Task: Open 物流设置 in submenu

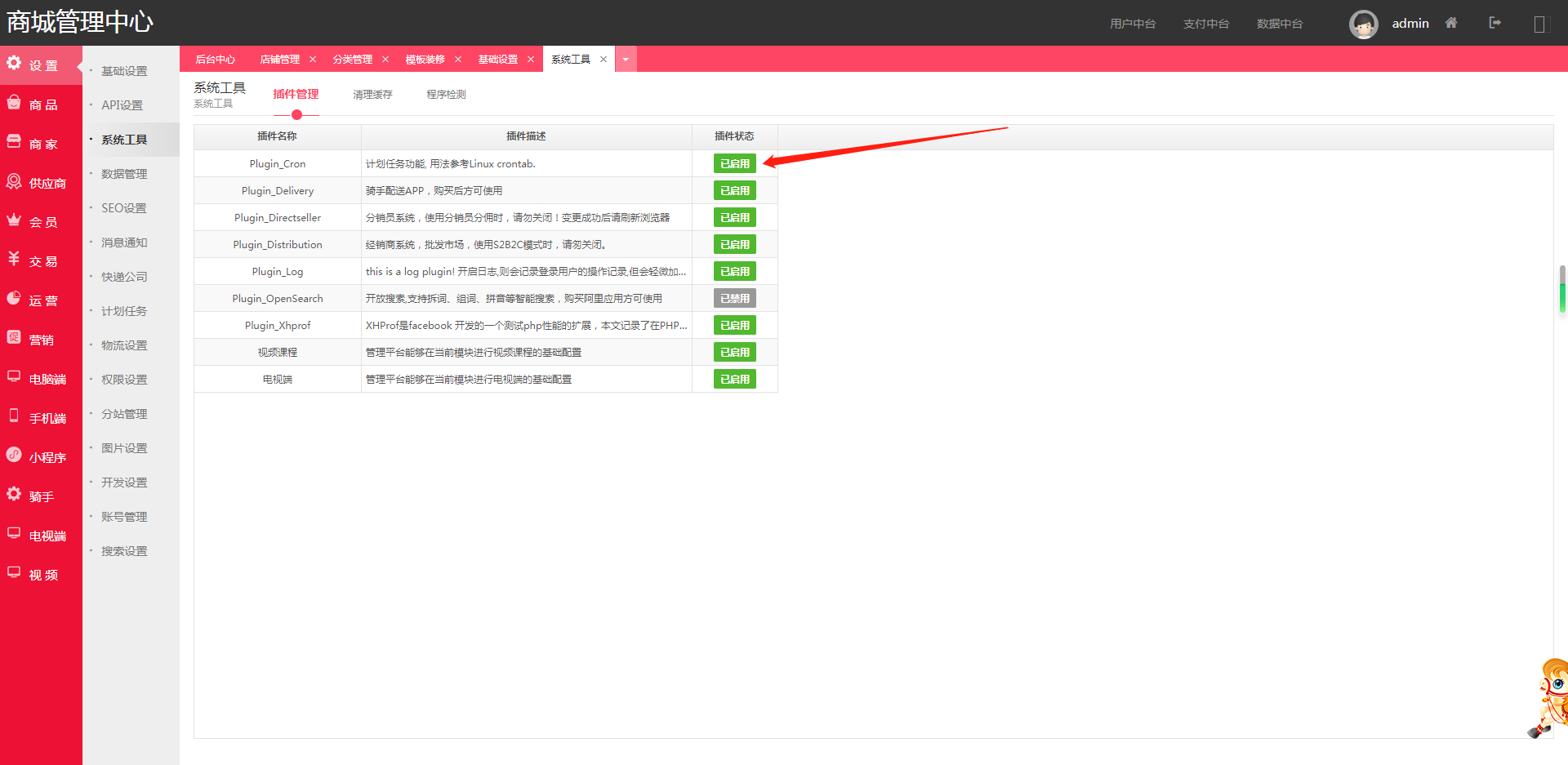Action: (124, 345)
